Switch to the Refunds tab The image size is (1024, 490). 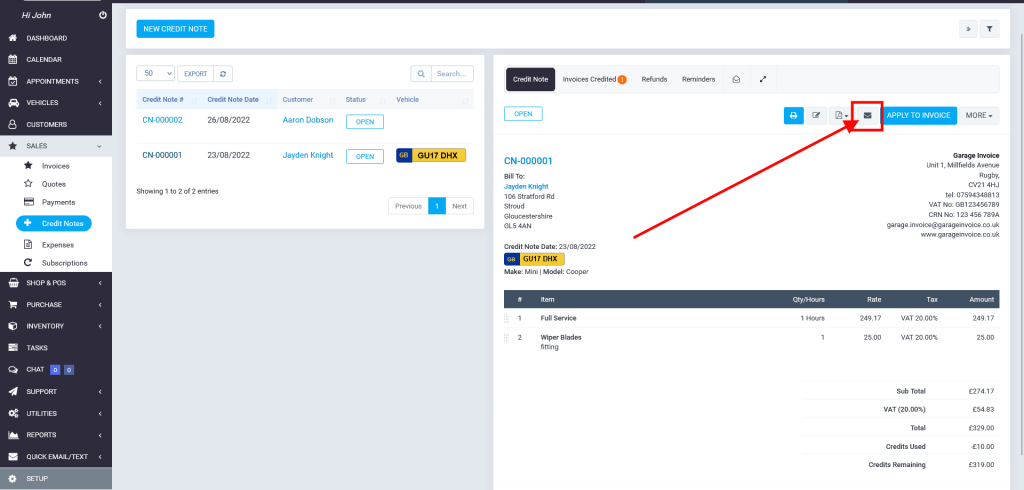(654, 79)
